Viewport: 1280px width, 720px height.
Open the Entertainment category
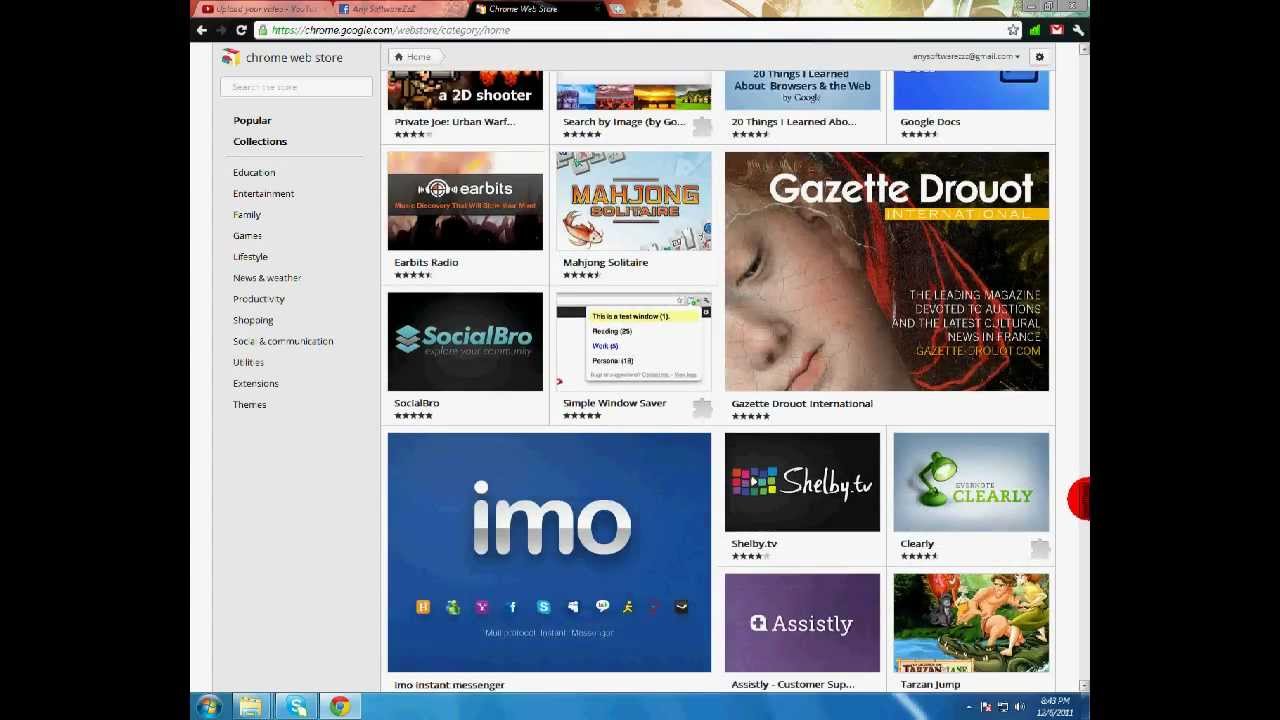[x=263, y=194]
